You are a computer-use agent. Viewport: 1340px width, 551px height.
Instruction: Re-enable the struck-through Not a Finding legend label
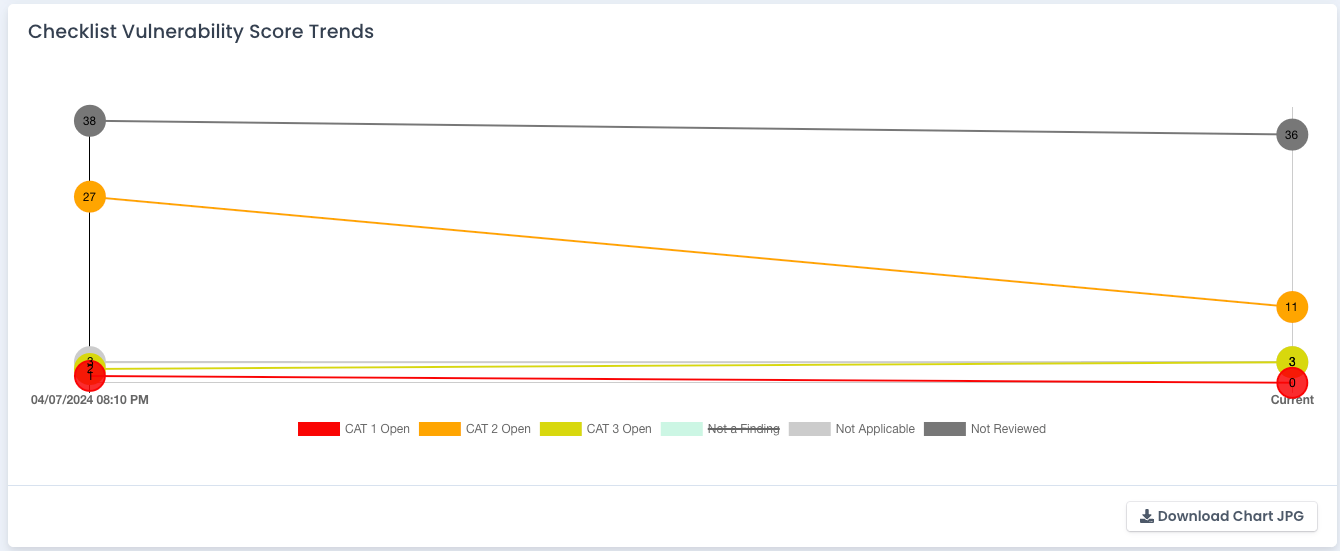(743, 429)
